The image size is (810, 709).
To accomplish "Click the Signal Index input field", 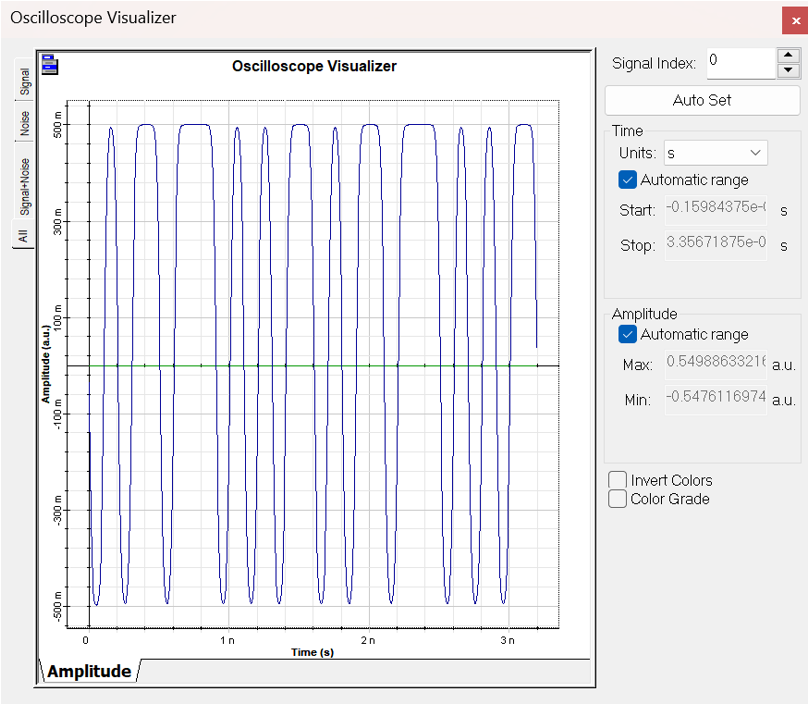I will 740,62.
